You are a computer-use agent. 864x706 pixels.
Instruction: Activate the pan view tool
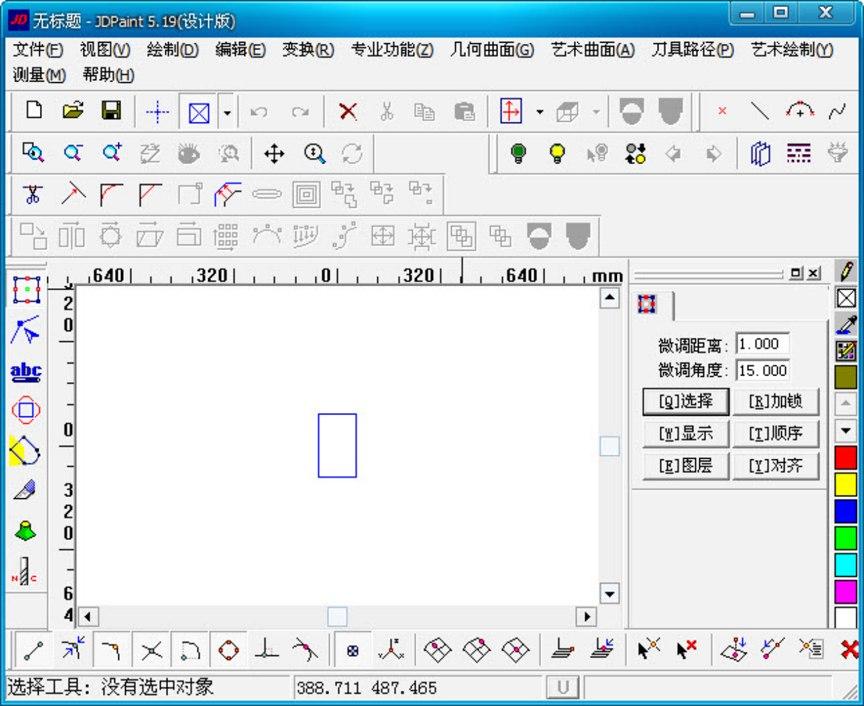(274, 153)
